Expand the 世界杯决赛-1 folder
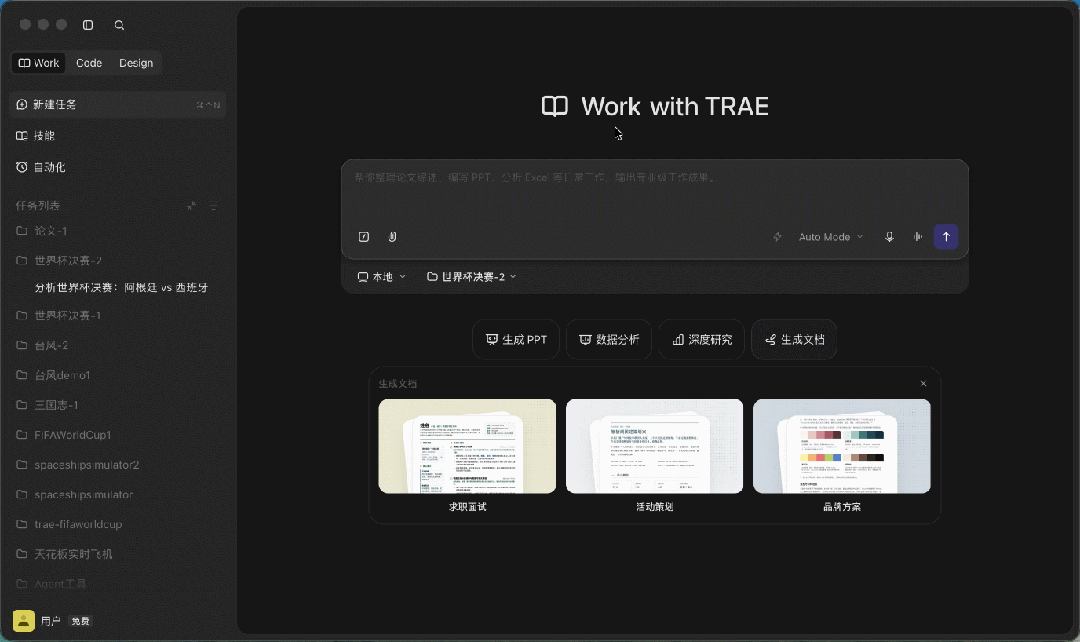The height and width of the screenshot is (642, 1080). [118, 315]
